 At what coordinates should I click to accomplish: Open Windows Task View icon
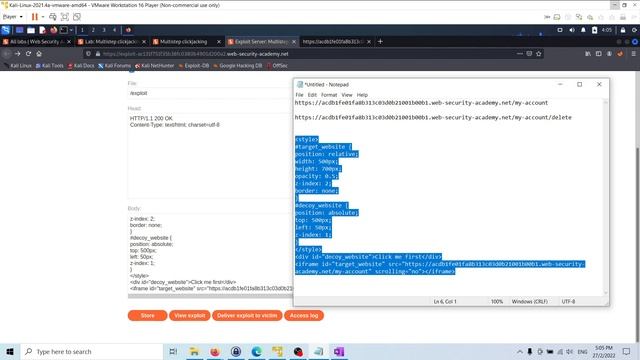[173, 351]
